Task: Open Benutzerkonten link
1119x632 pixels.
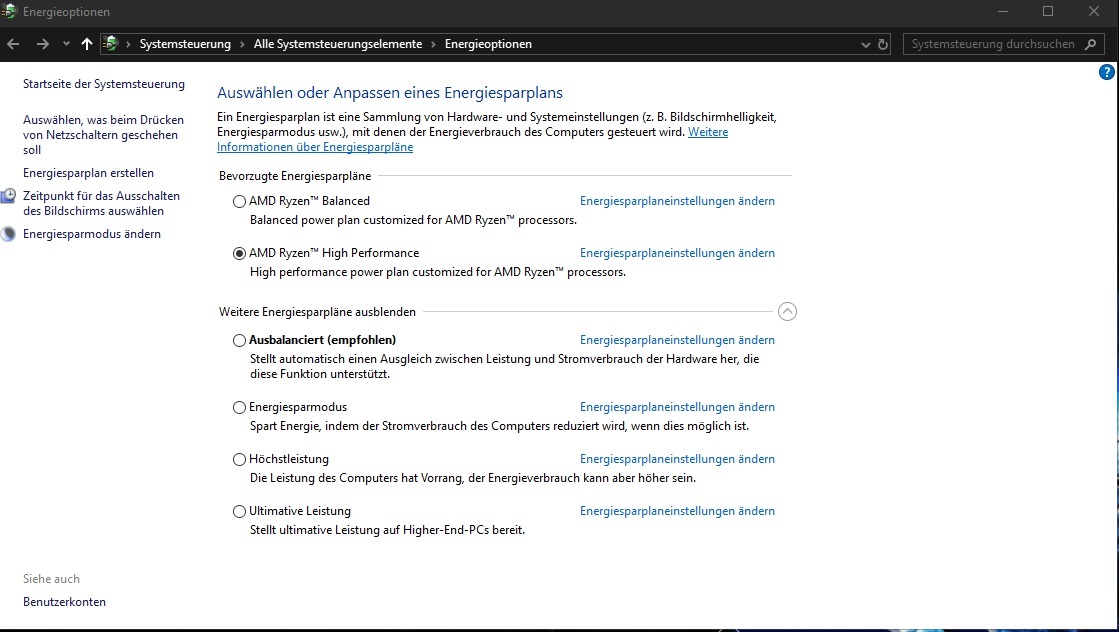Action: [x=64, y=602]
